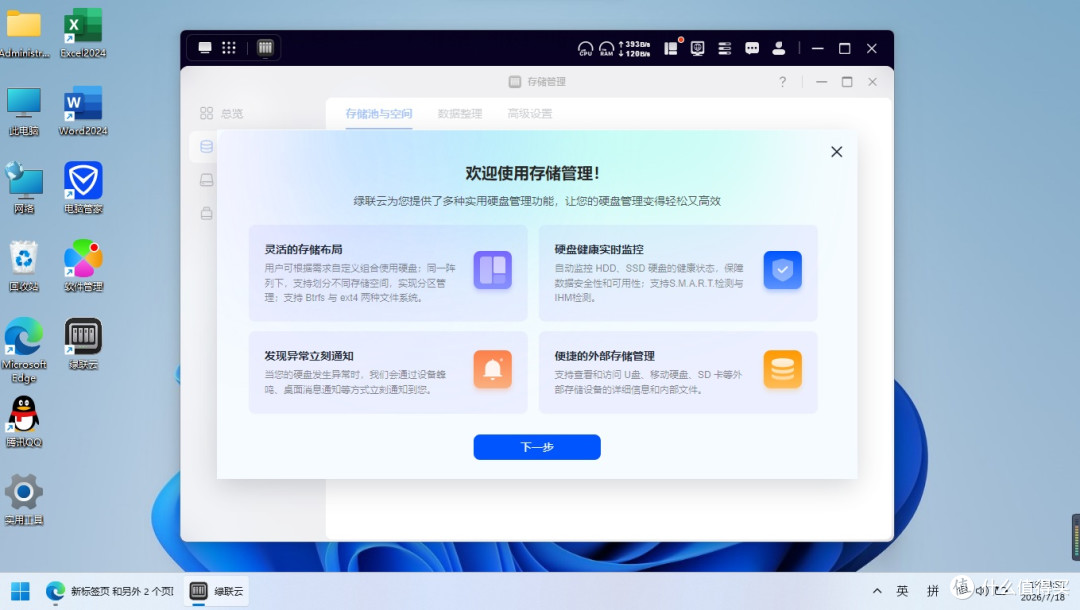Click the desktop view icon in UGREEN toolbar
The width and height of the screenshot is (1080, 610).
(205, 48)
